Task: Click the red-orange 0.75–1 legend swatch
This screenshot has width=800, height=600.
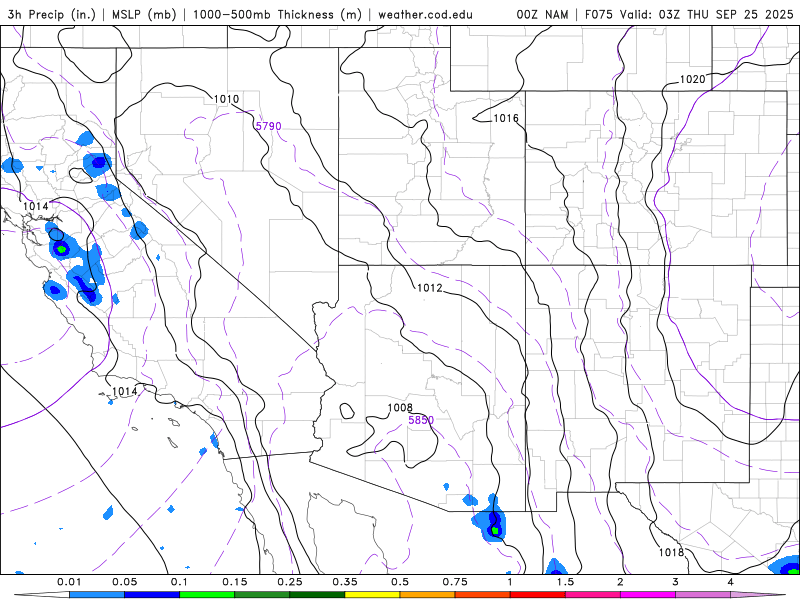Action: [483, 594]
